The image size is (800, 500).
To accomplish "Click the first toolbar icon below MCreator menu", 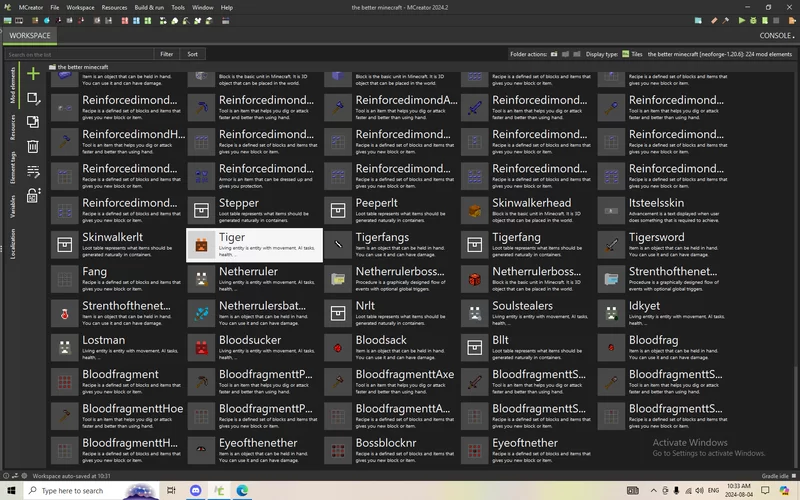I will click(x=8, y=20).
